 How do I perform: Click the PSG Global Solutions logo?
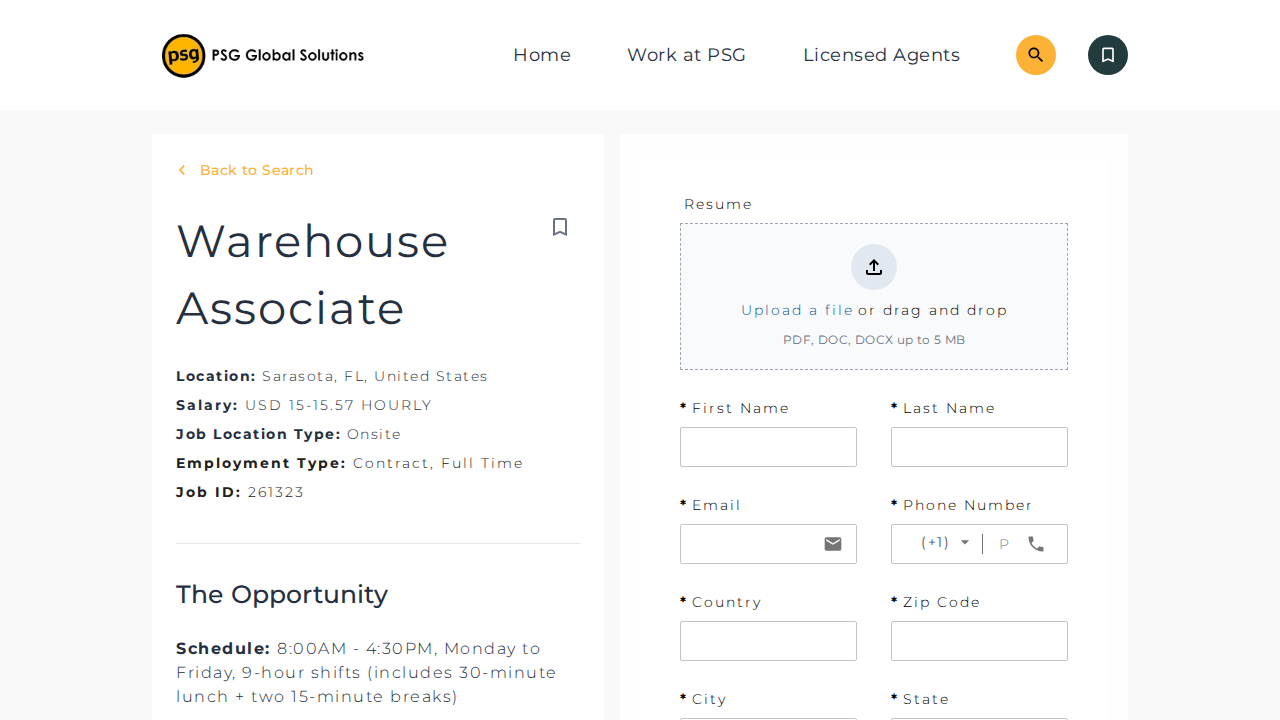263,55
